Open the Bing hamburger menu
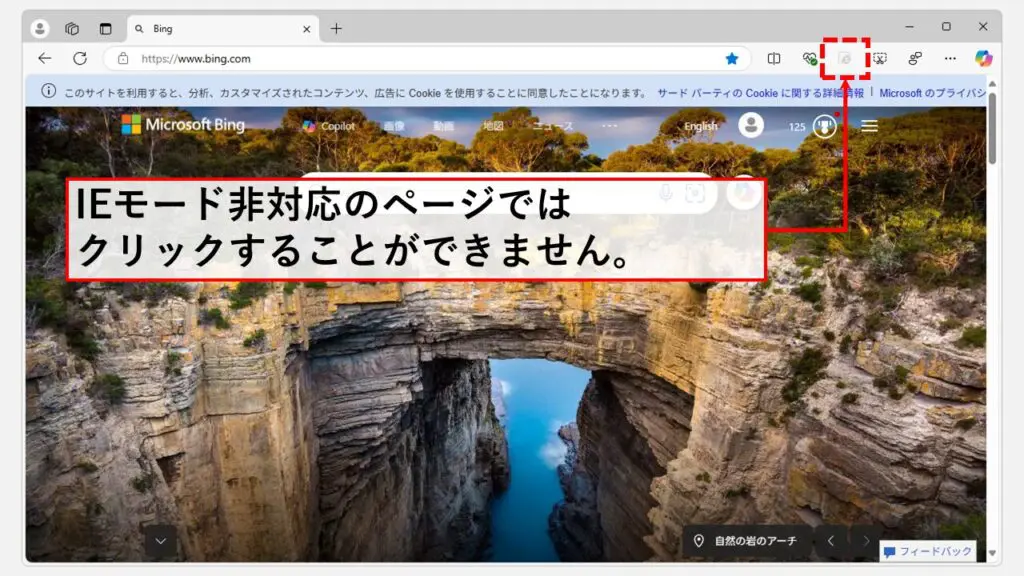The width and height of the screenshot is (1024, 576). tap(869, 125)
